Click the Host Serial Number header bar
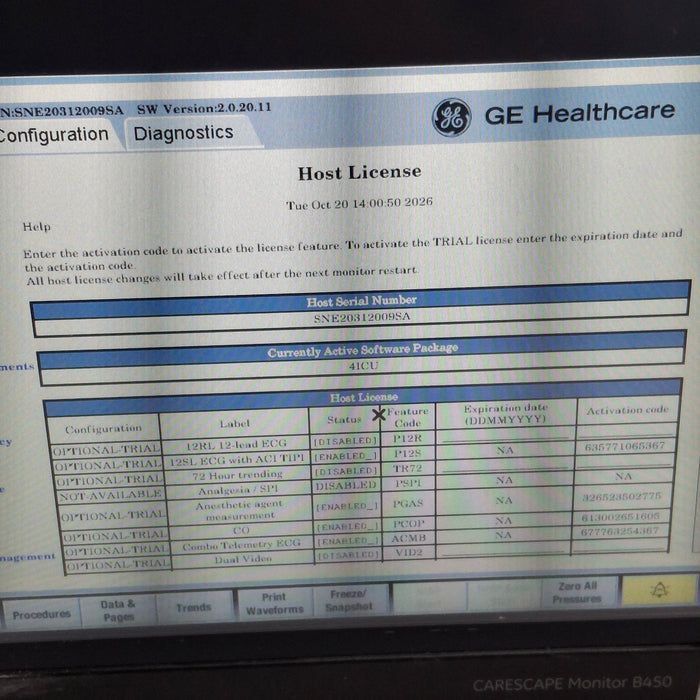This screenshot has width=700, height=700. [x=362, y=301]
